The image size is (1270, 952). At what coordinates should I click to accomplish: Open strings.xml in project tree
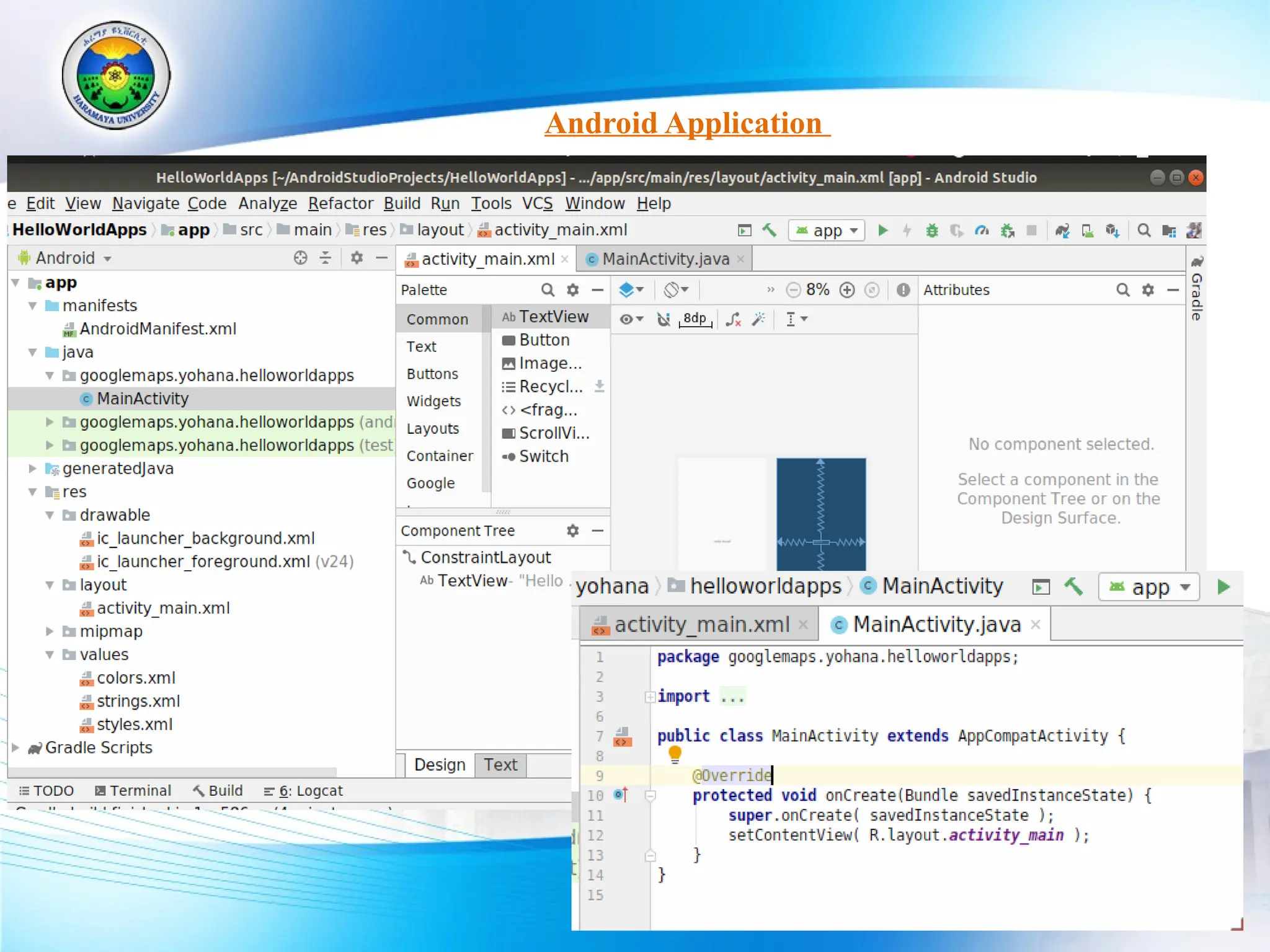(138, 701)
